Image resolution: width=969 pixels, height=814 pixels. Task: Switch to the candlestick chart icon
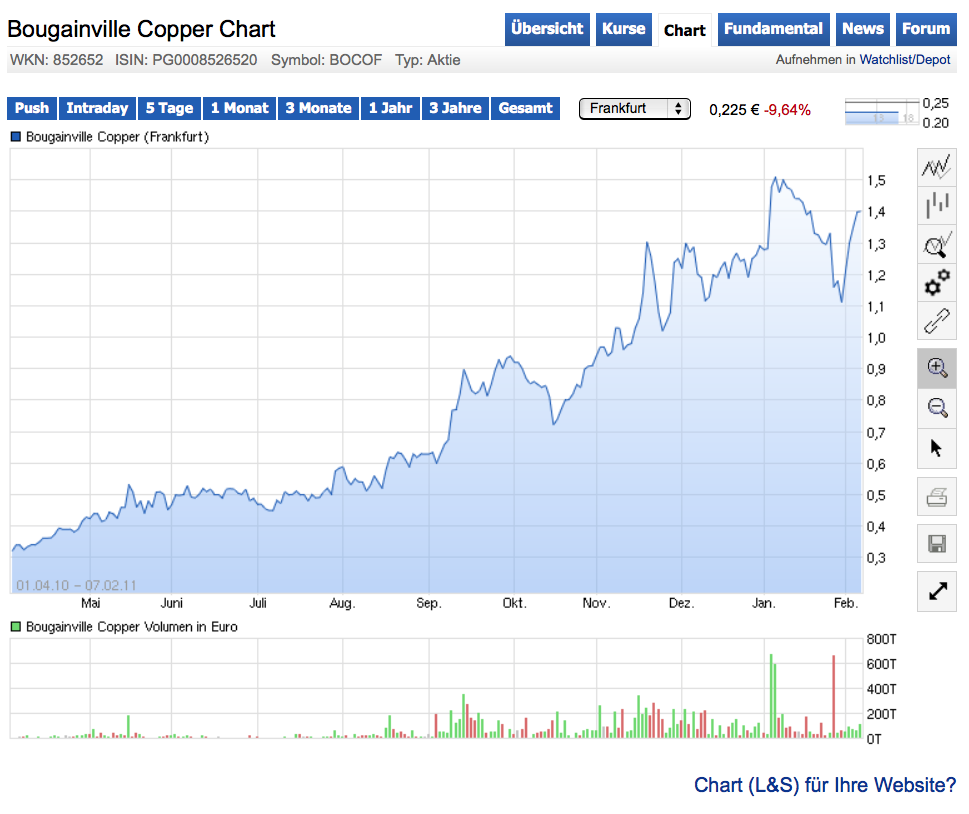[936, 205]
